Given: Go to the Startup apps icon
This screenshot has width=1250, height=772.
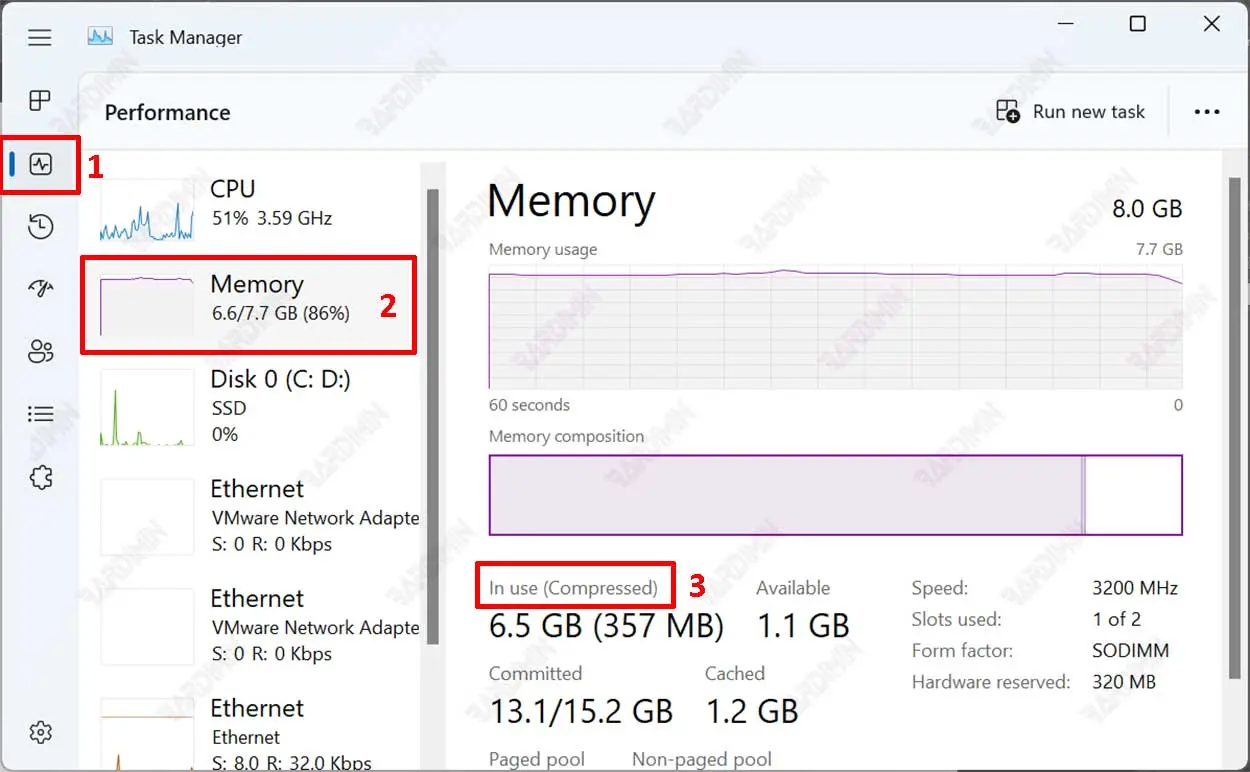Looking at the screenshot, I should [x=40, y=289].
